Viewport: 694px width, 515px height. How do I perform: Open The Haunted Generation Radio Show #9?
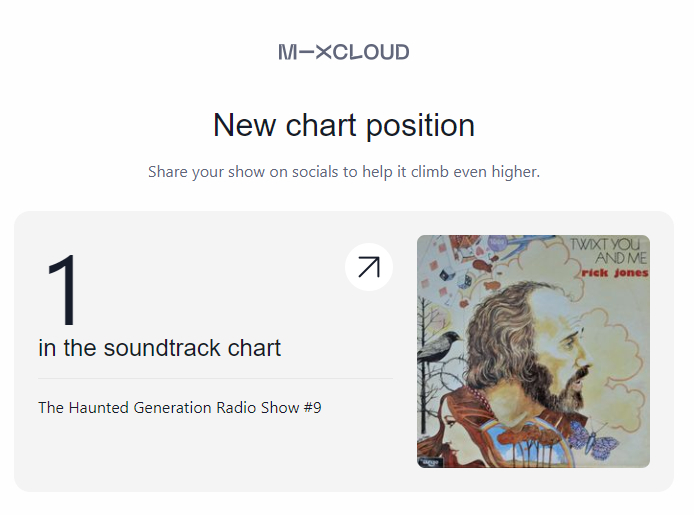180,408
